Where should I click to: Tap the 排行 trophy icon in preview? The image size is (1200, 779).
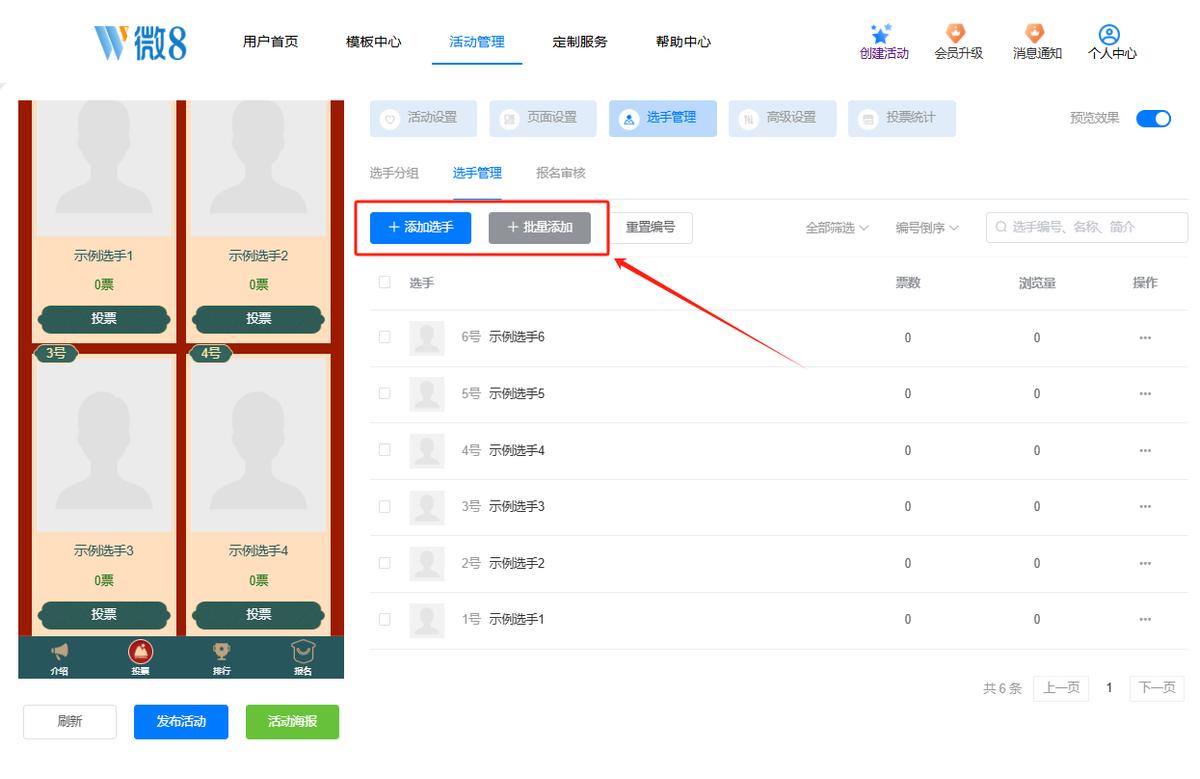pyautogui.click(x=222, y=651)
